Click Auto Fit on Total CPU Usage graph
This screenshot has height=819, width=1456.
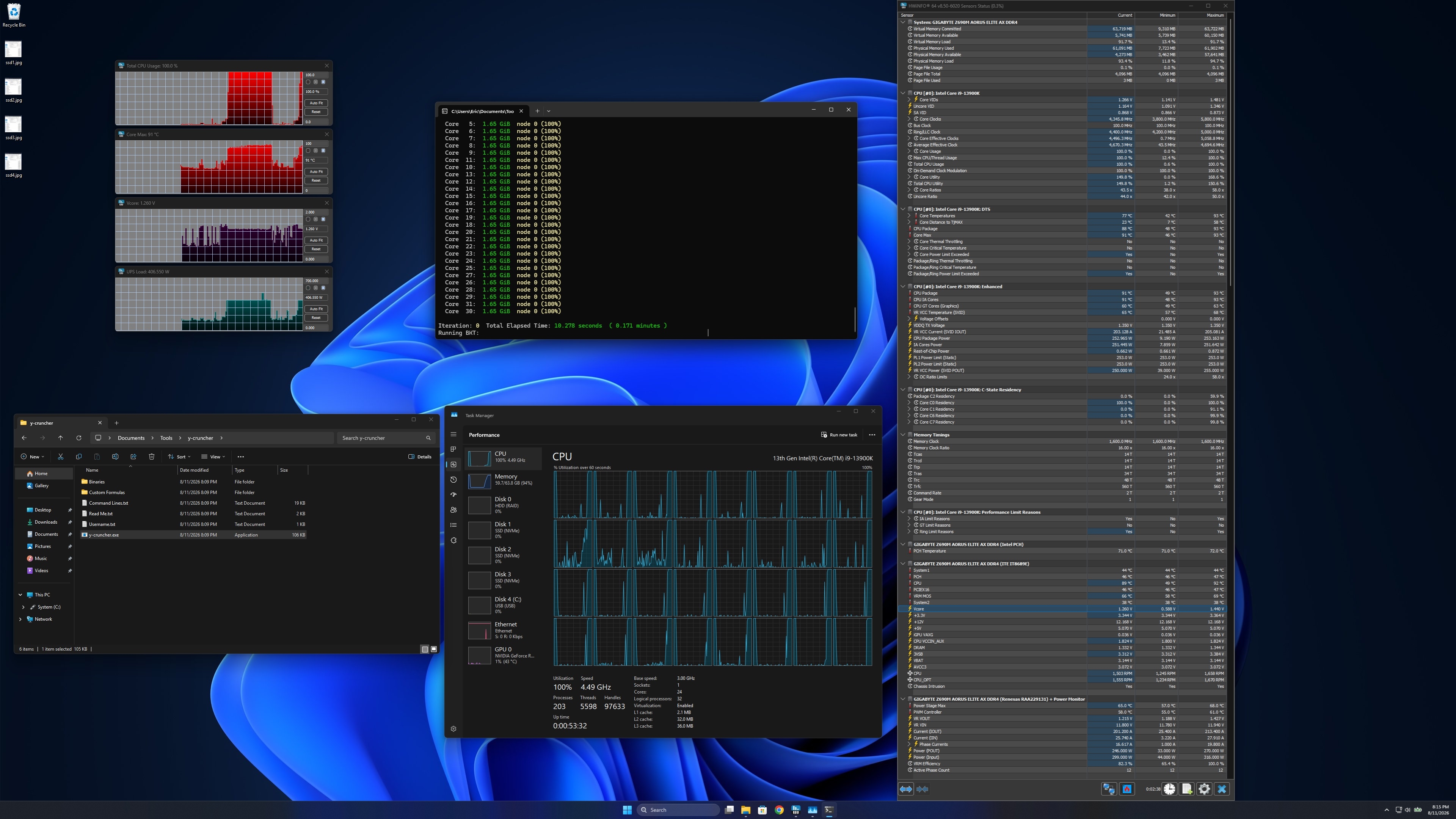[317, 103]
